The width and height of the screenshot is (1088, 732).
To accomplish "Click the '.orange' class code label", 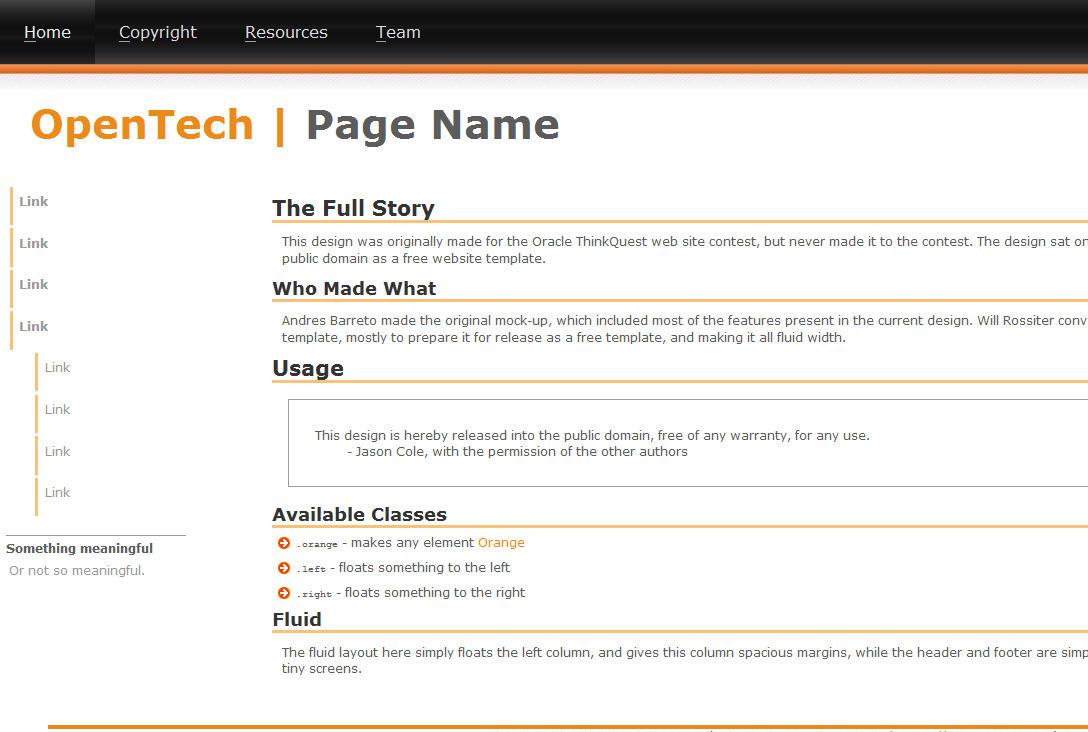I will click(317, 544).
